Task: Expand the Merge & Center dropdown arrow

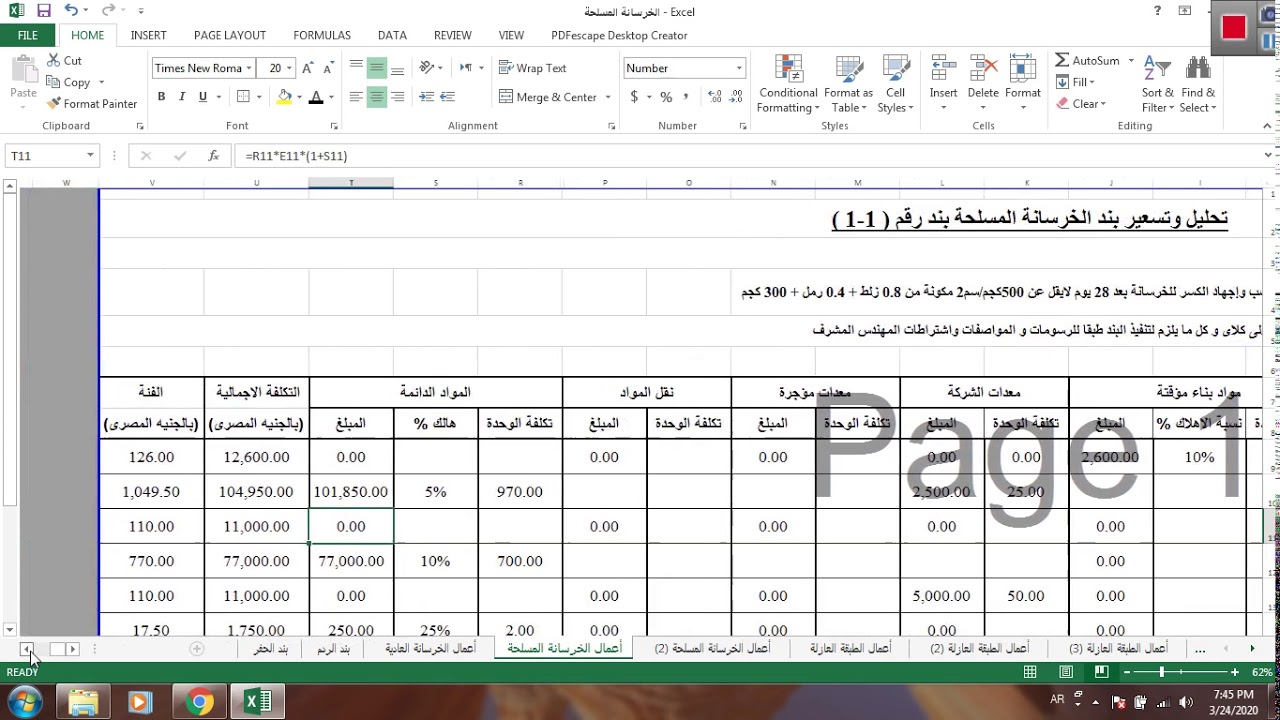Action: tap(607, 97)
